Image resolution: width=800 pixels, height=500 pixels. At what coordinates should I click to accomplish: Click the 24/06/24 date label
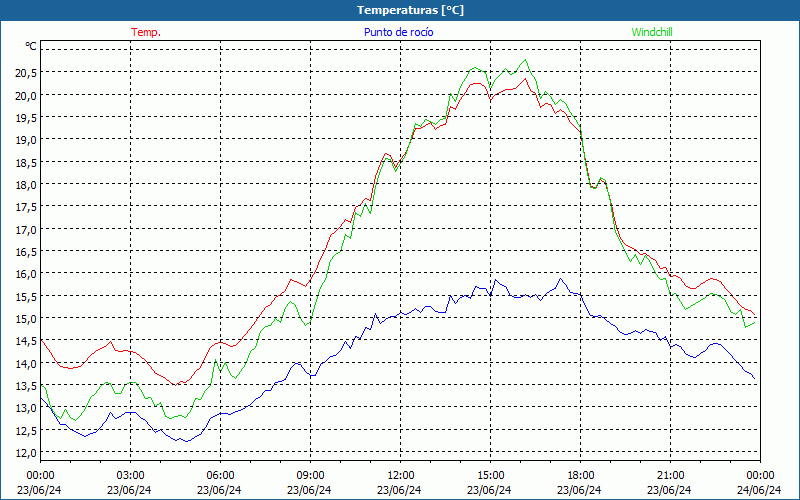[759, 490]
